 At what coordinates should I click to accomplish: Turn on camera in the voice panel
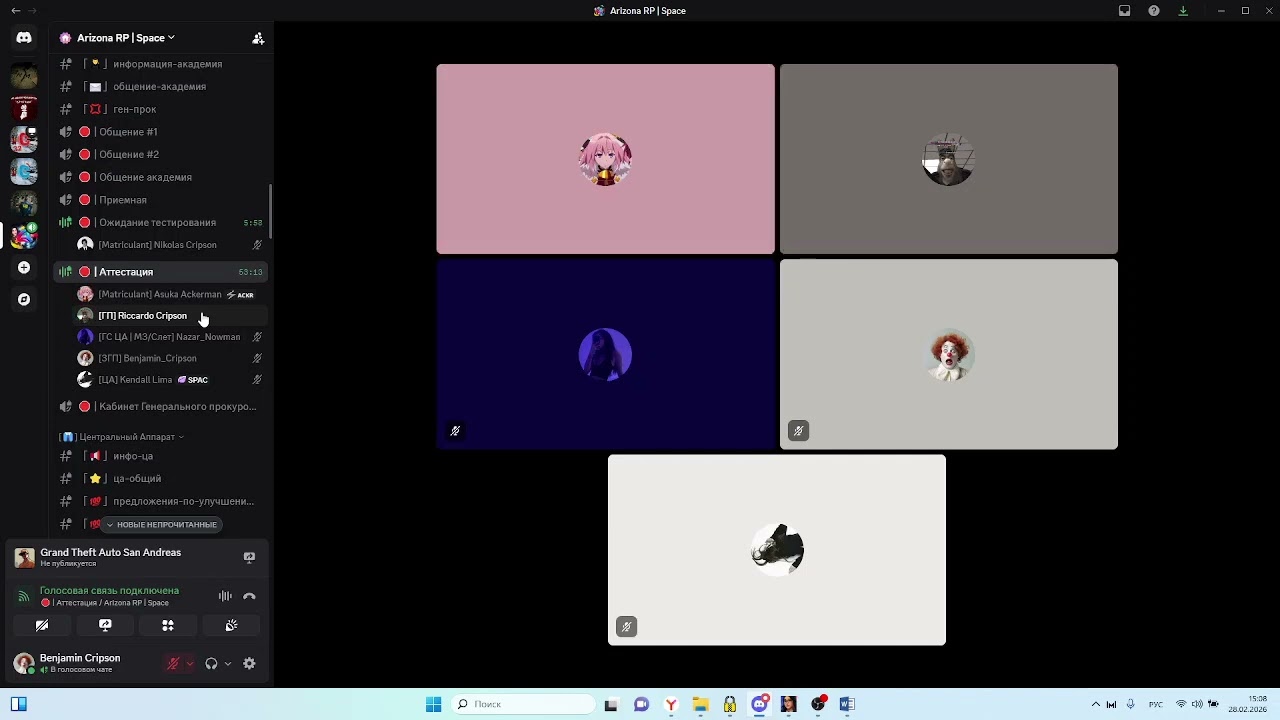click(x=42, y=625)
